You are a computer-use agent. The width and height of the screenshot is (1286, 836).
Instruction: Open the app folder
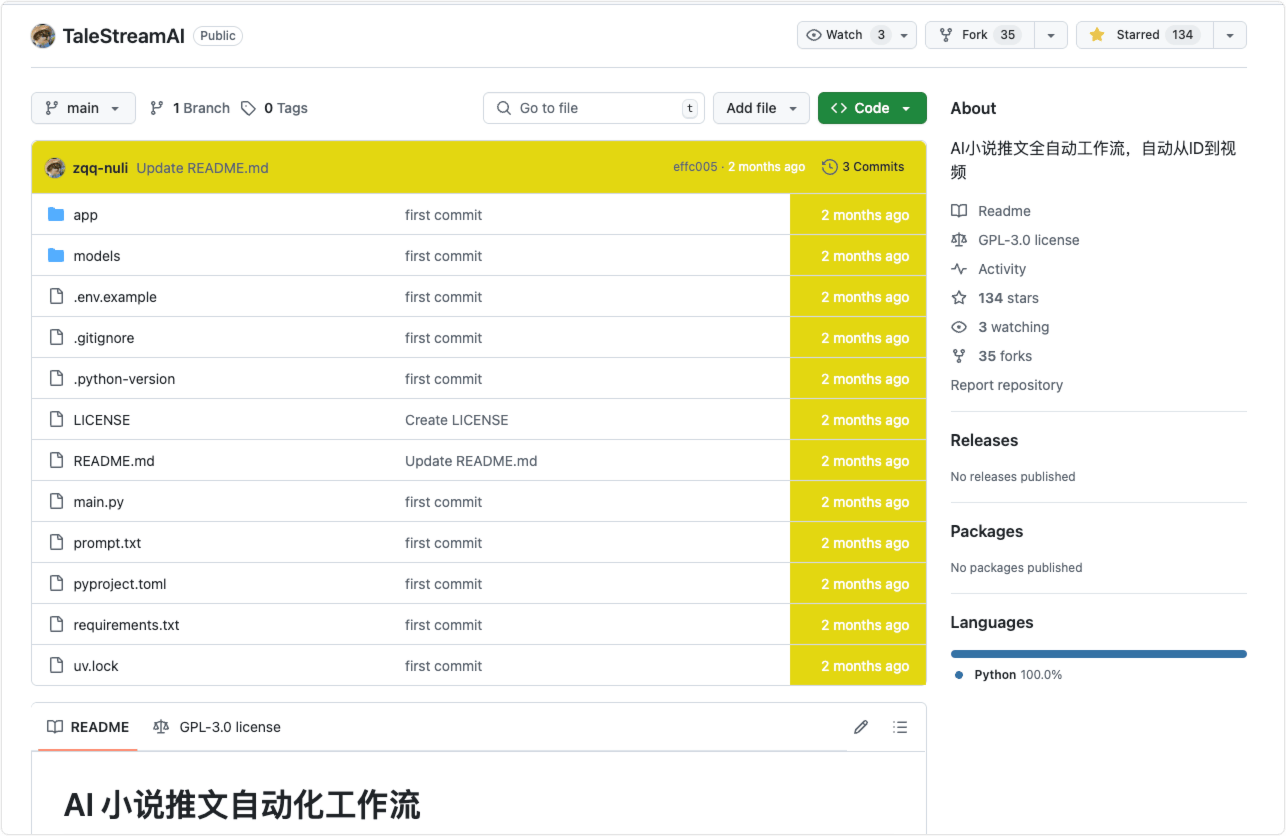point(85,215)
